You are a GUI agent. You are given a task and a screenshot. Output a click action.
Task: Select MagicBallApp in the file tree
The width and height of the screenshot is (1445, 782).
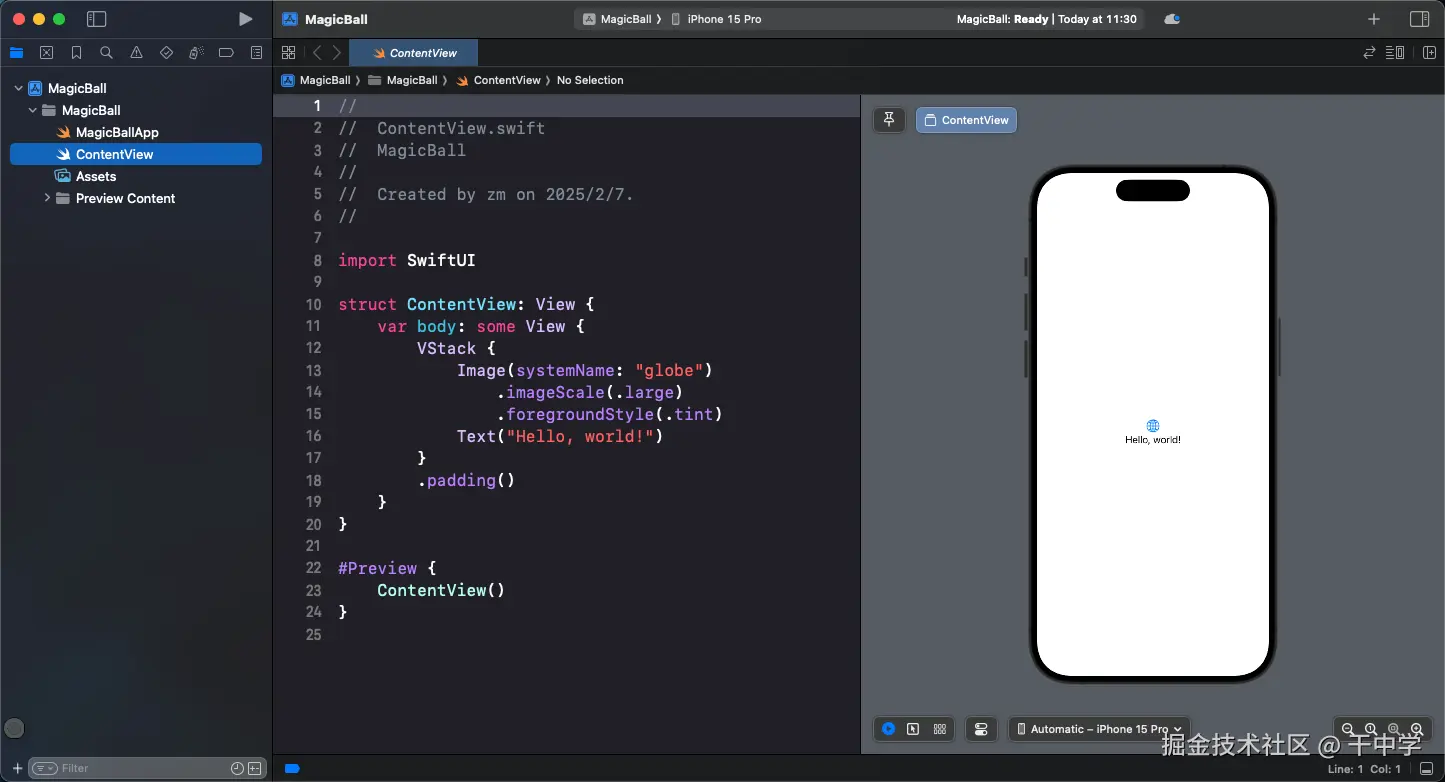tap(117, 132)
